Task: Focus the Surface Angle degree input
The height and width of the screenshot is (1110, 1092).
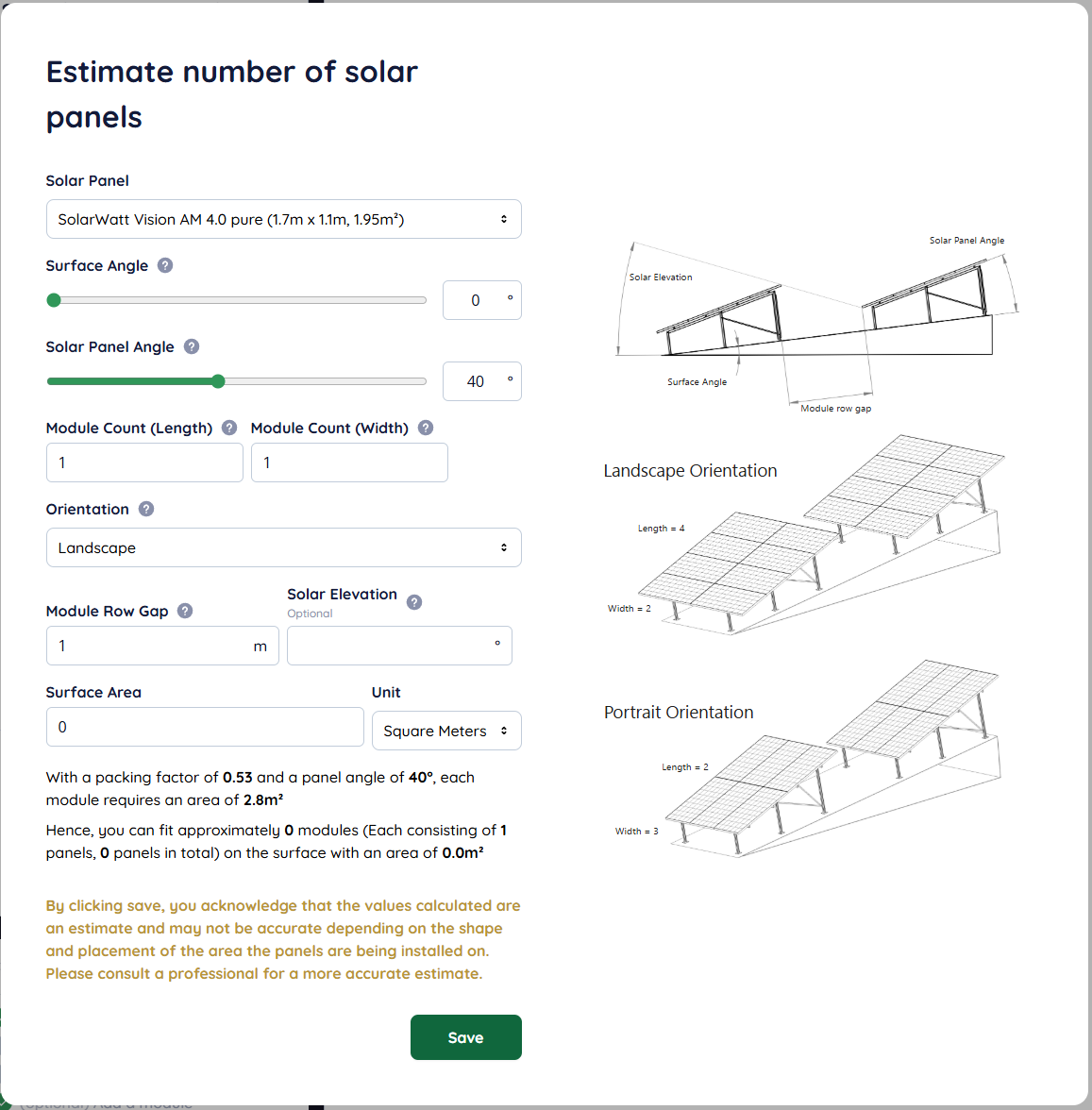Action: pos(477,300)
